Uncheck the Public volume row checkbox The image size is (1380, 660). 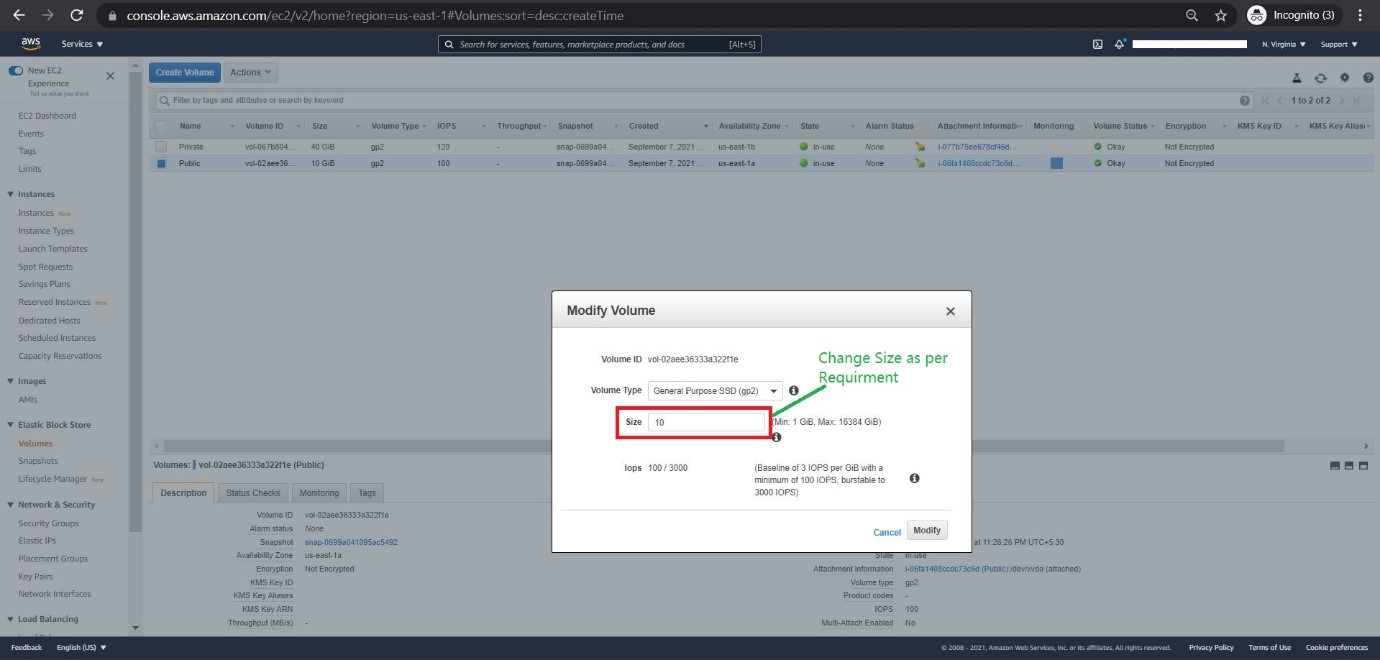[161, 163]
